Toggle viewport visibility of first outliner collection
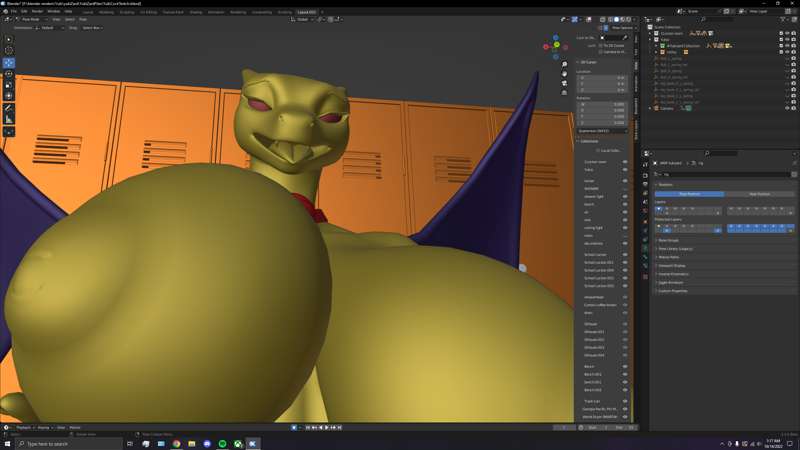This screenshot has height=450, width=800. [787, 33]
